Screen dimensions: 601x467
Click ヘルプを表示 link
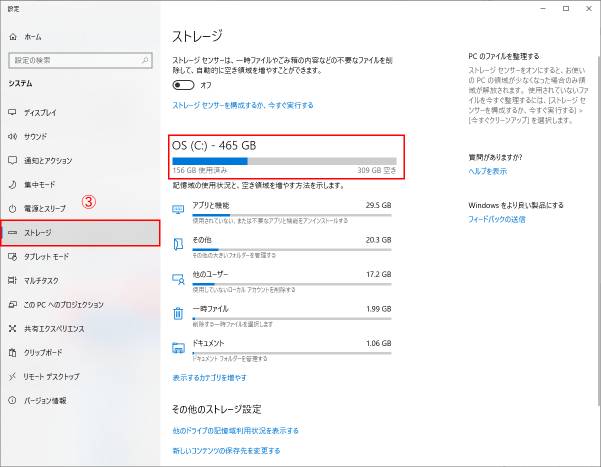click(x=488, y=171)
